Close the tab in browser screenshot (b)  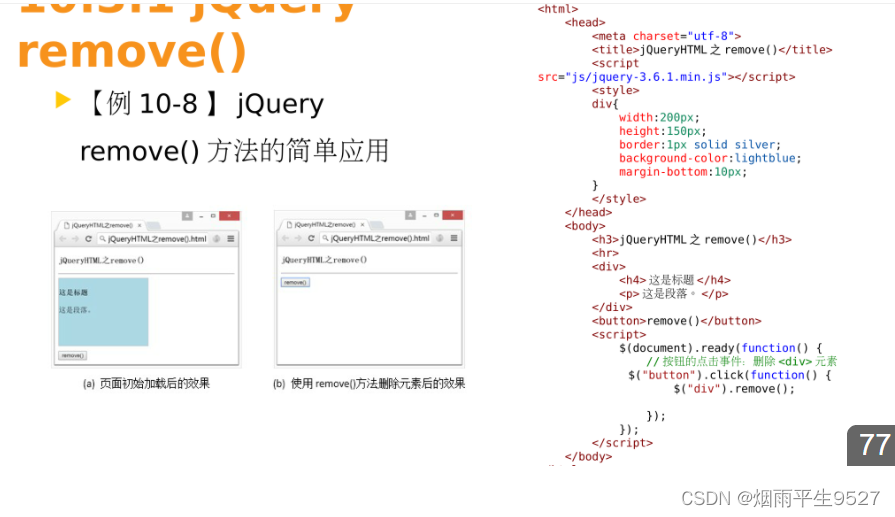pyautogui.click(x=362, y=225)
